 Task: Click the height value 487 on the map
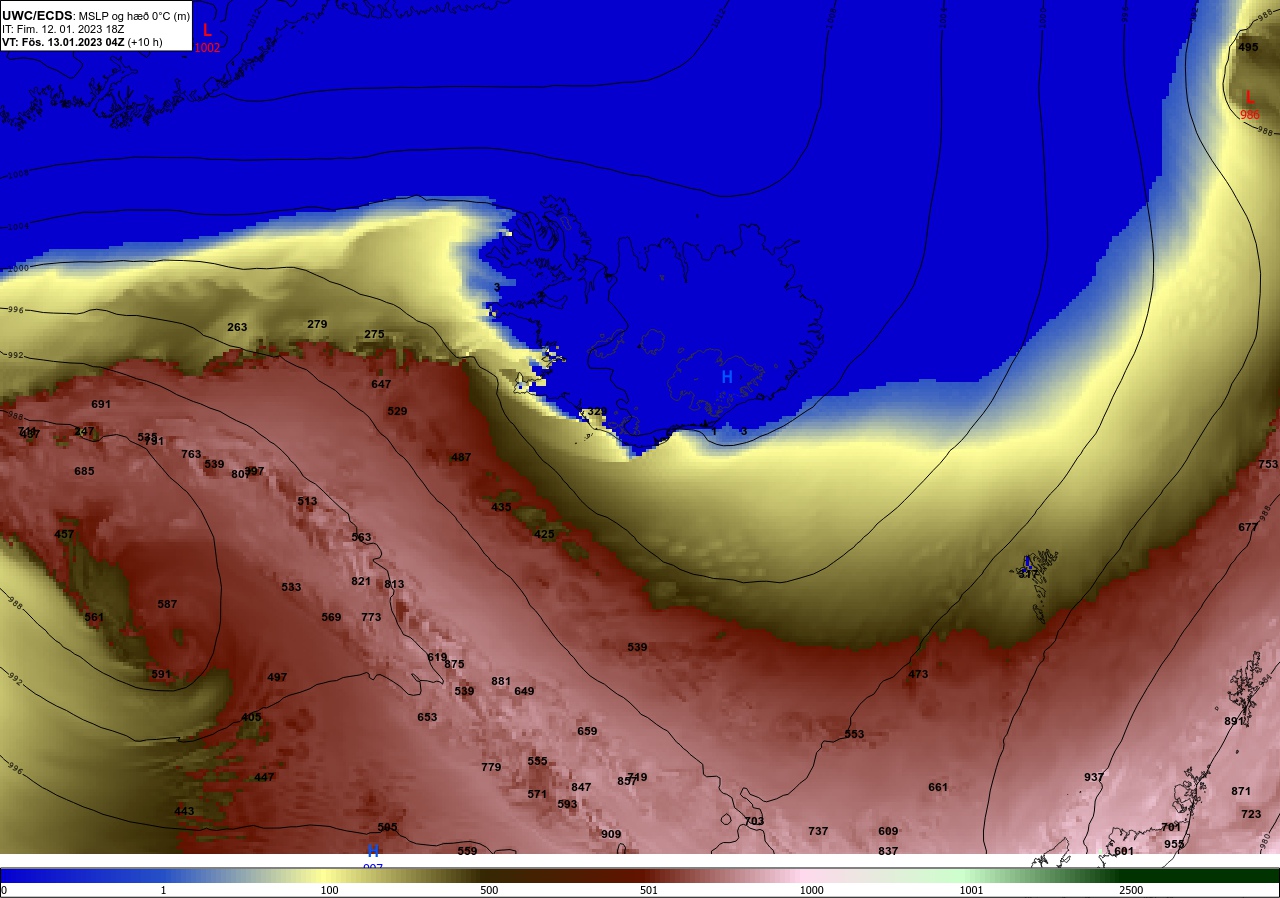(x=461, y=458)
